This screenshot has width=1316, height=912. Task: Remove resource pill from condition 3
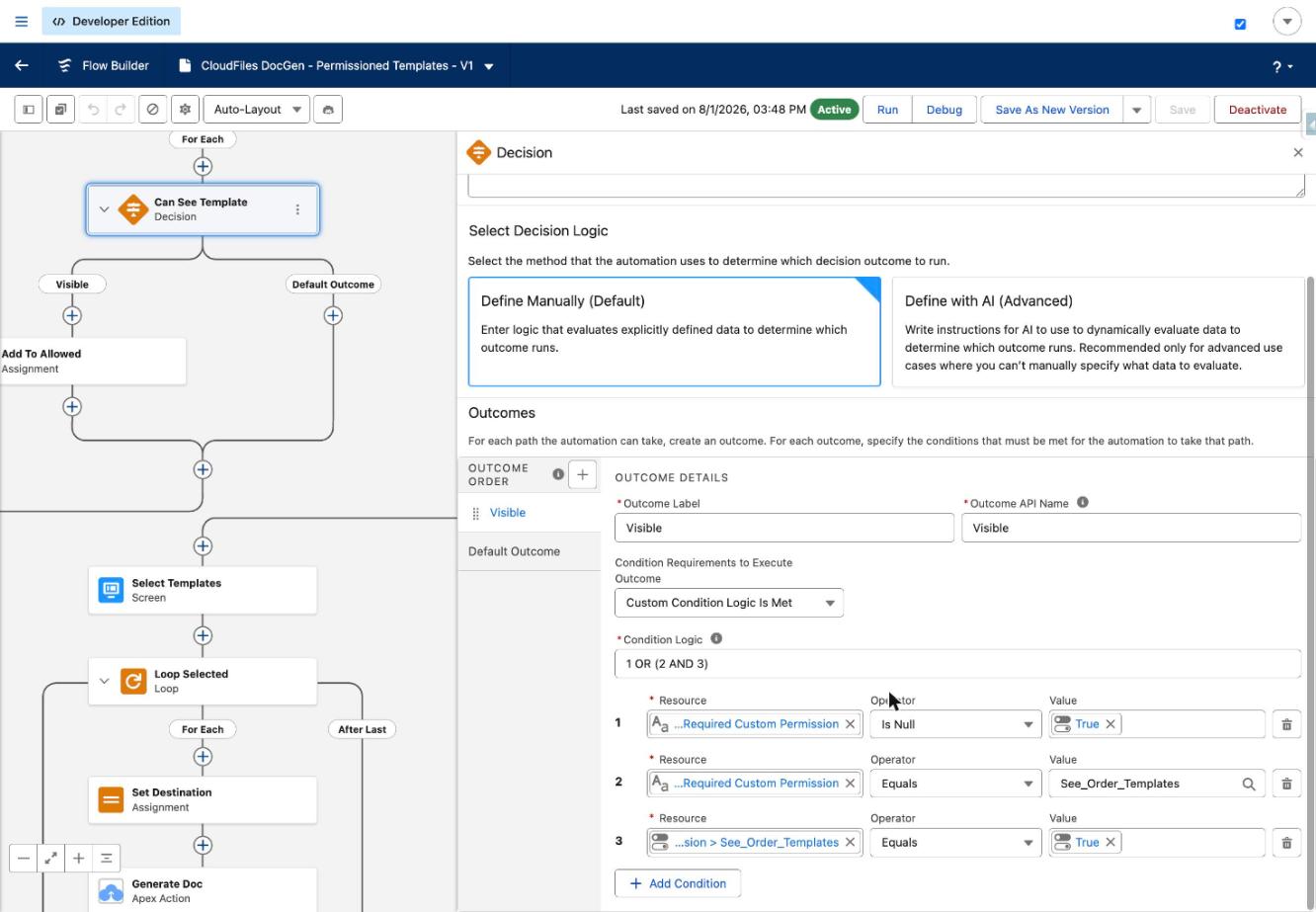[850, 843]
